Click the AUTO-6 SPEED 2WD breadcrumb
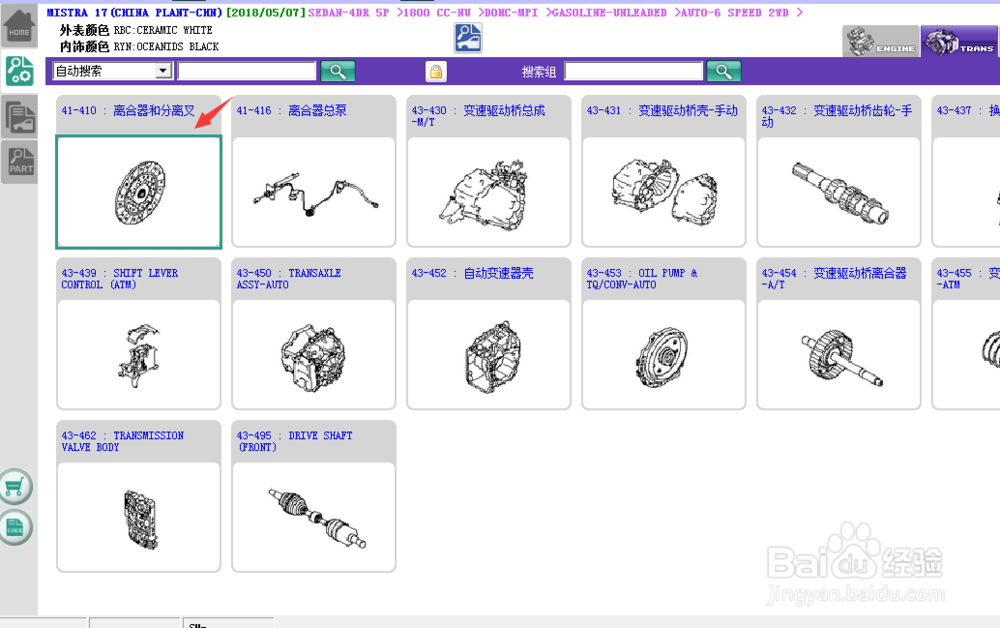The width and height of the screenshot is (1000, 628). coord(735,13)
